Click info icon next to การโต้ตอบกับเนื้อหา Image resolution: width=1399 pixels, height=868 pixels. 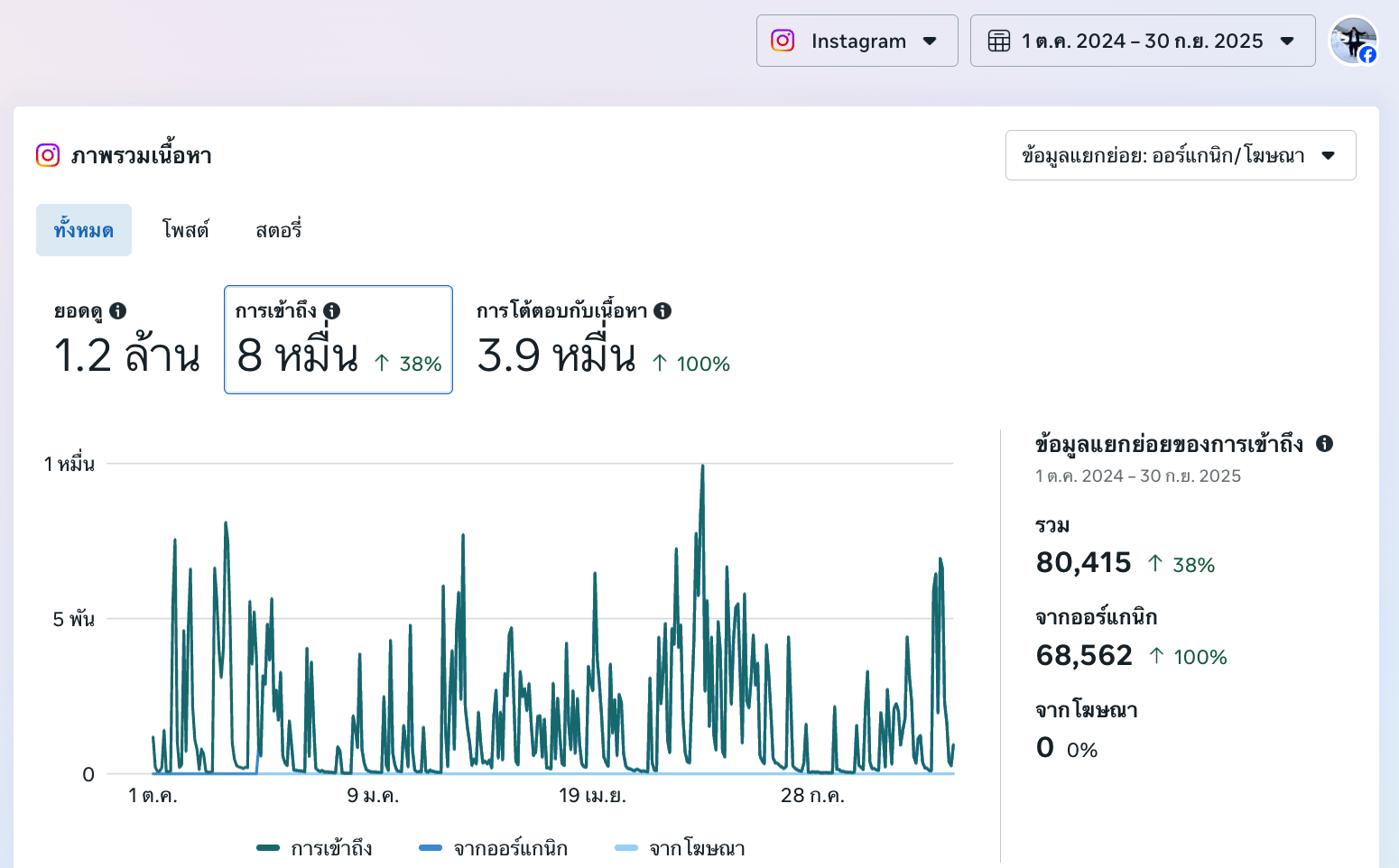click(x=662, y=311)
